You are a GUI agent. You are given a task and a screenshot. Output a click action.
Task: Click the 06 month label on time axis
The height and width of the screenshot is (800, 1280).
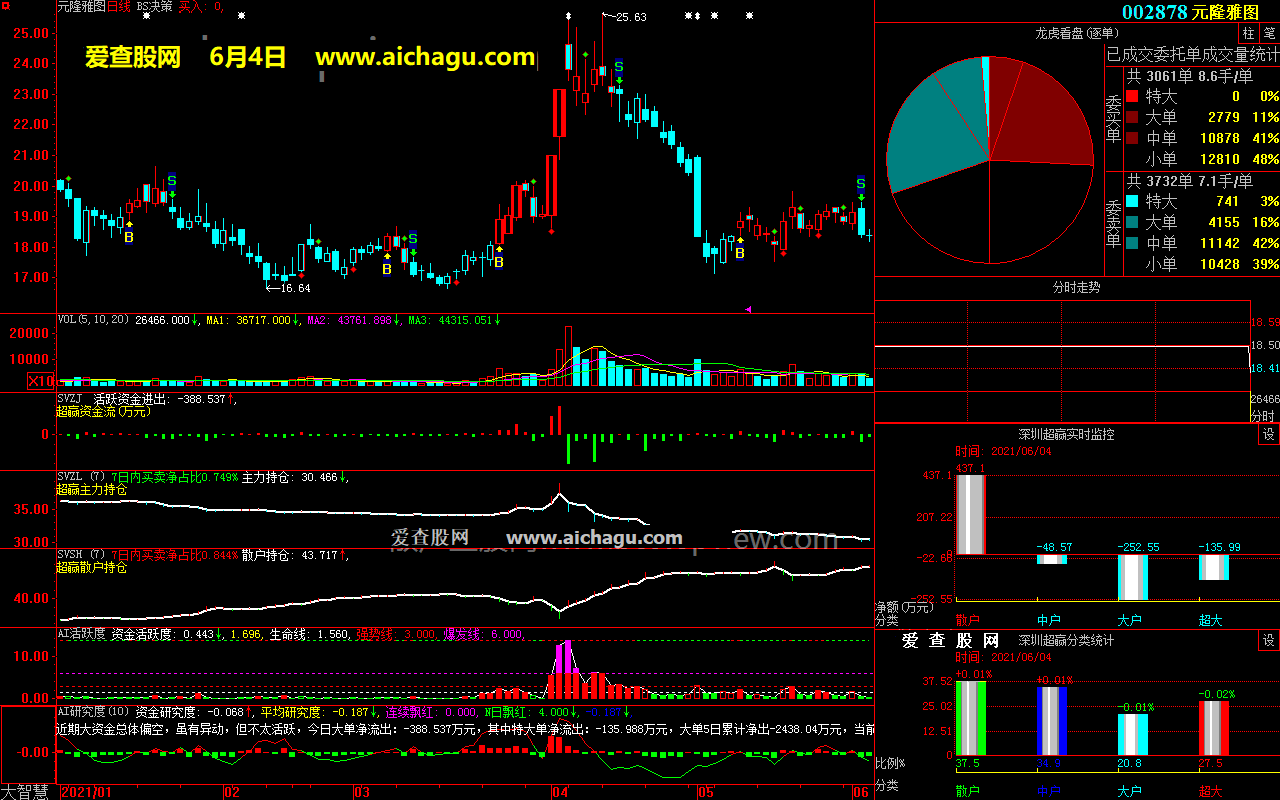[860, 792]
